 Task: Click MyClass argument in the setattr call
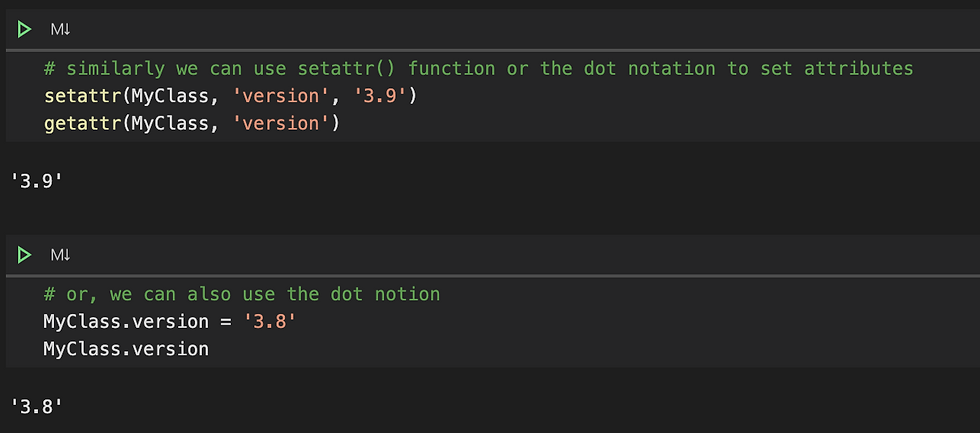[169, 96]
